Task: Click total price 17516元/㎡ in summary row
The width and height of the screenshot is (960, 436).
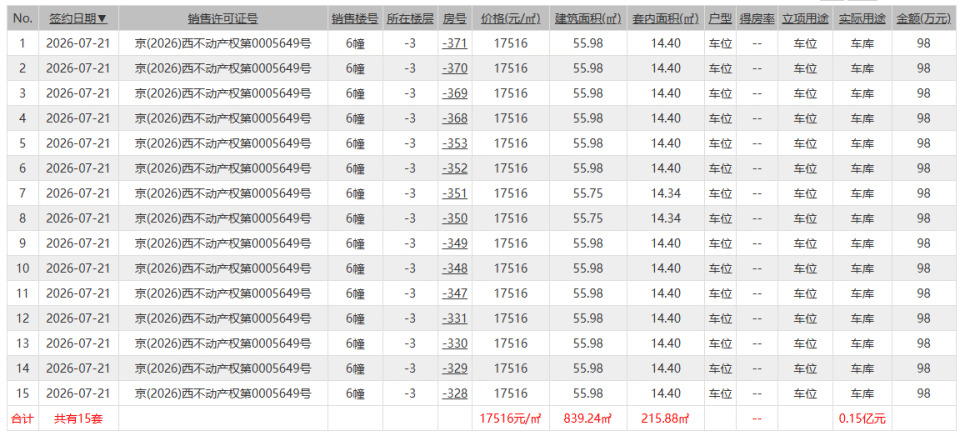Action: point(511,419)
